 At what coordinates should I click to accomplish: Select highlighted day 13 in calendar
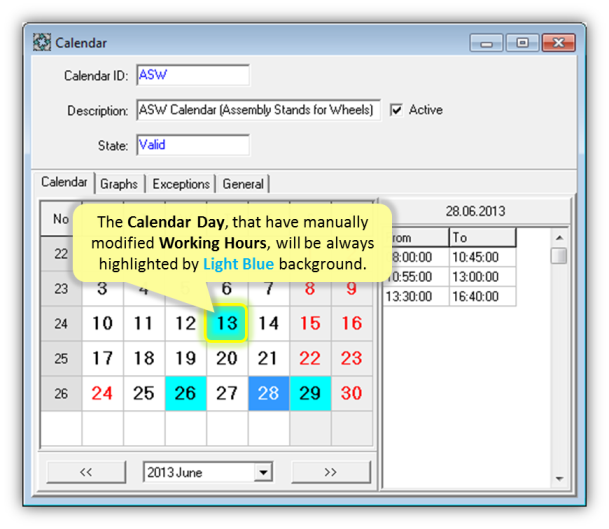[x=227, y=323]
